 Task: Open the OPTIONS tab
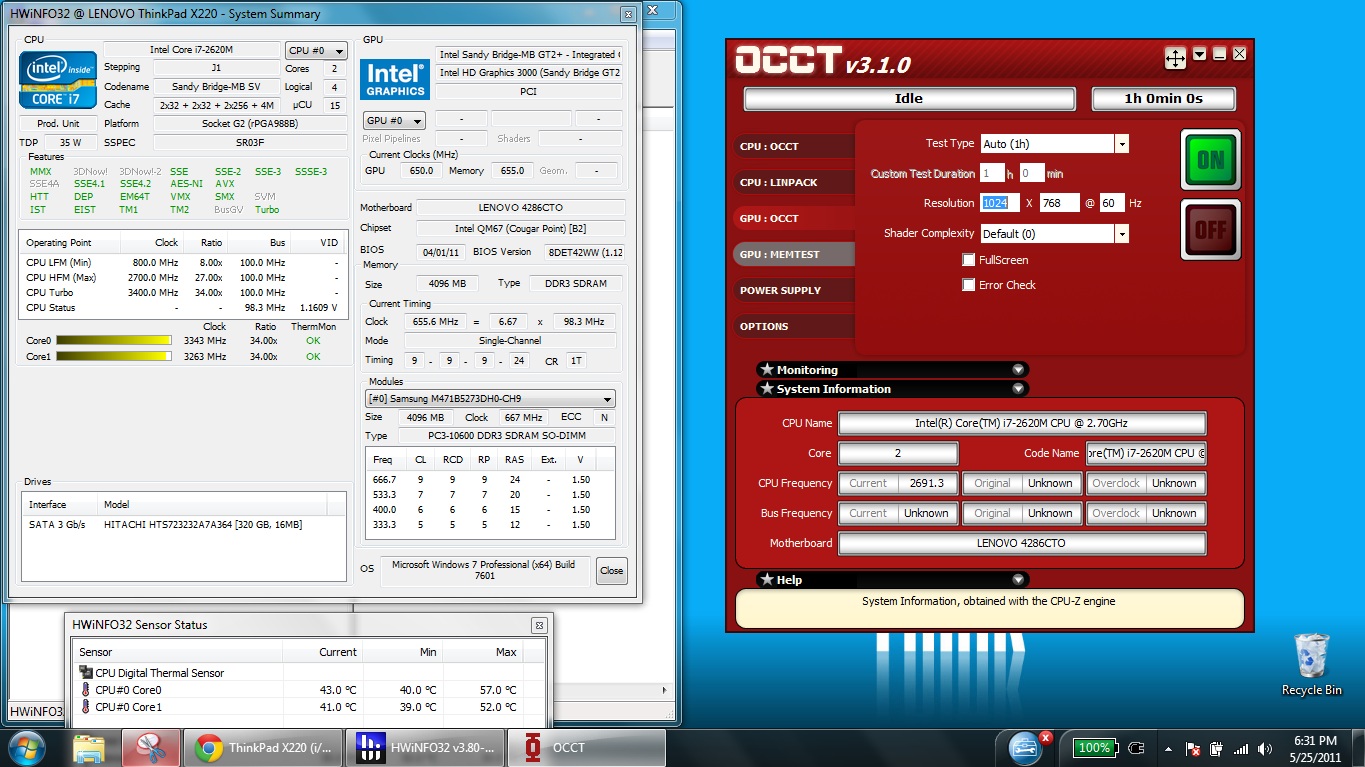pyautogui.click(x=794, y=326)
